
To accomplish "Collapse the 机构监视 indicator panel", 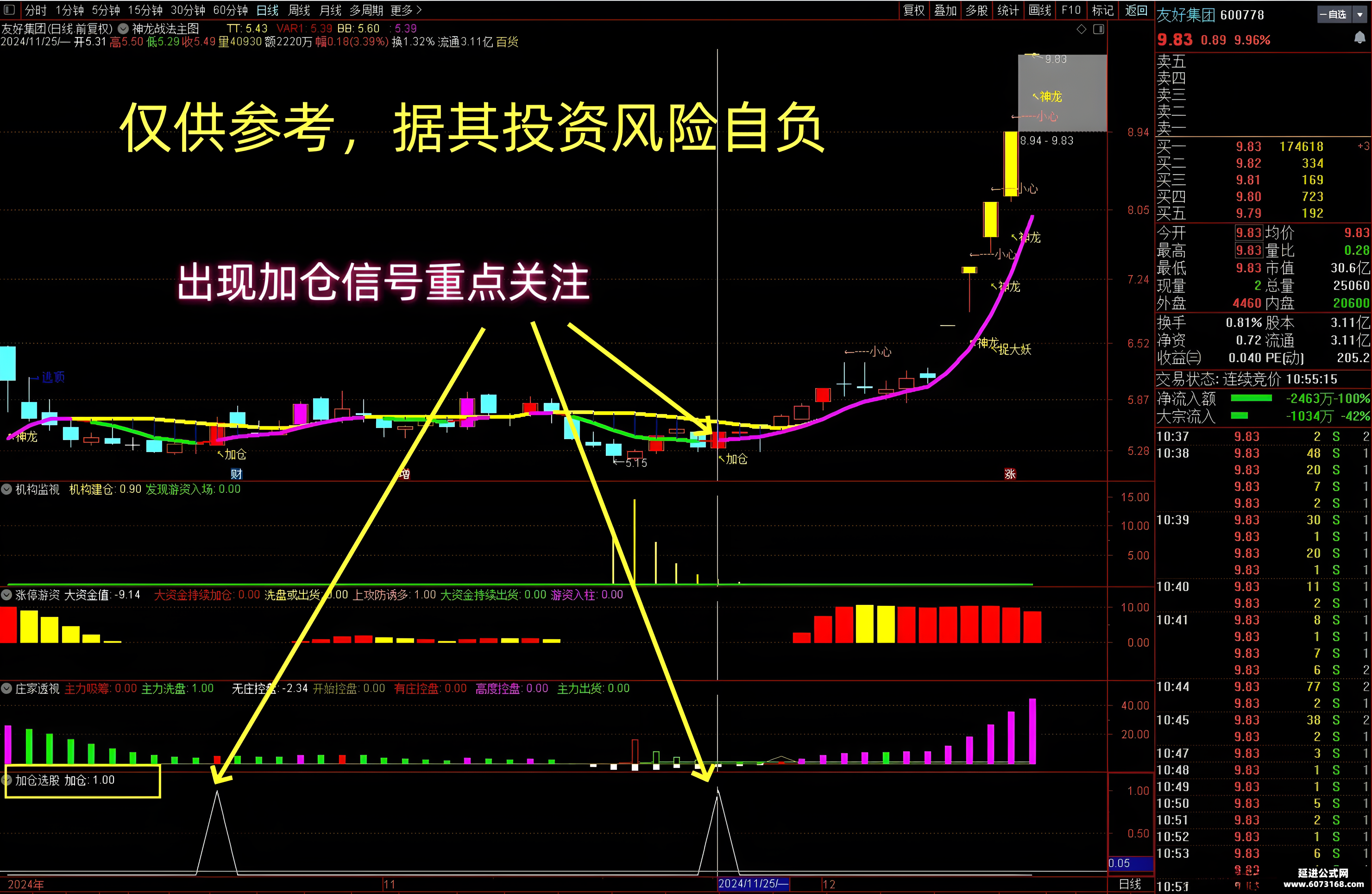I will tap(7, 489).
